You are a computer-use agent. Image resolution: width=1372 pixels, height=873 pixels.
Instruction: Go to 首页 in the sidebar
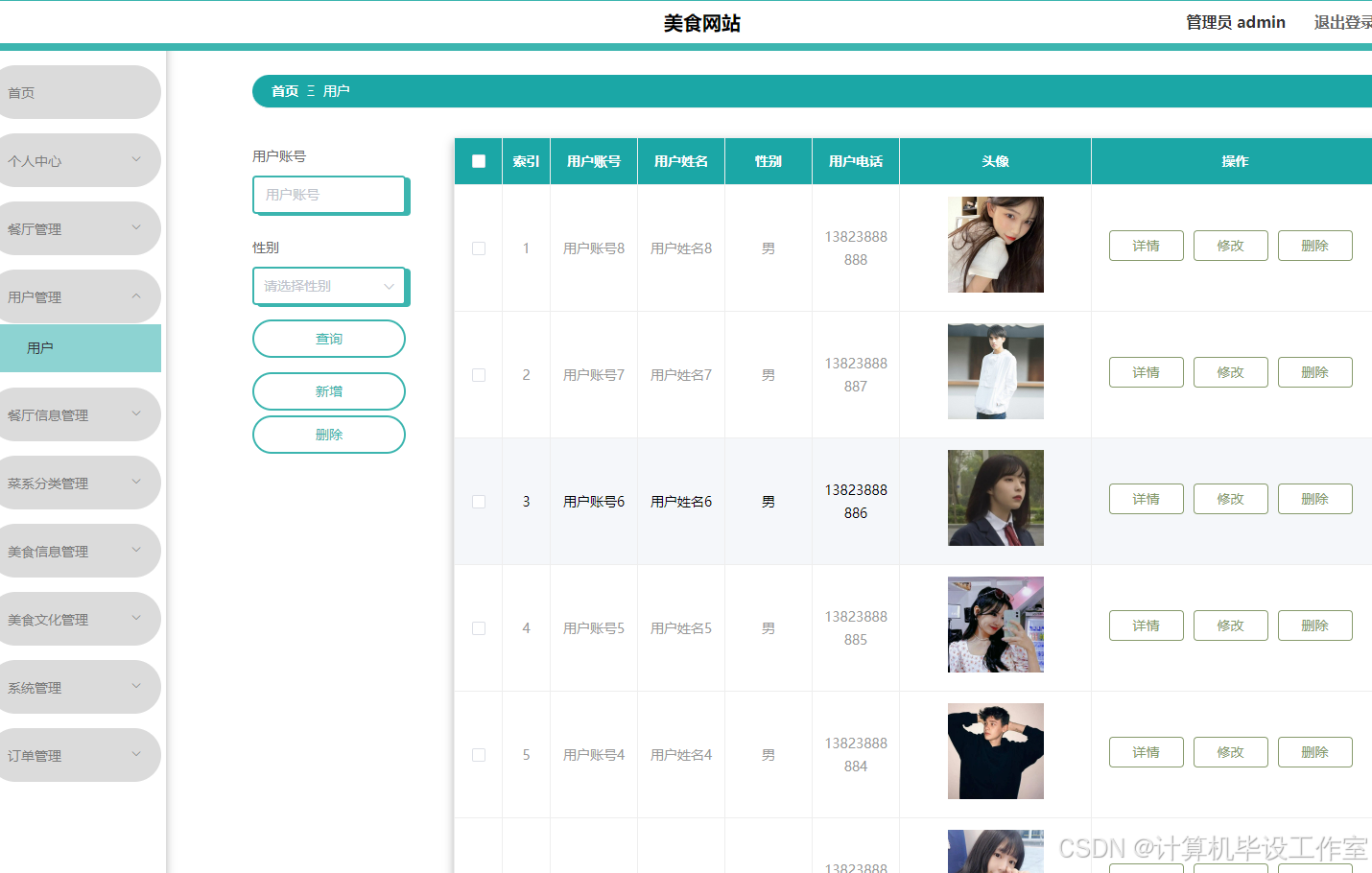[x=79, y=92]
